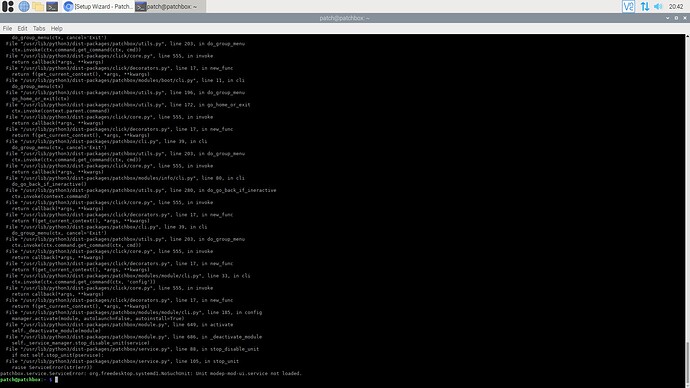This screenshot has height=388, width=690.
Task: Click the modules/info/cli.py line 80 row
Action: coord(125,178)
